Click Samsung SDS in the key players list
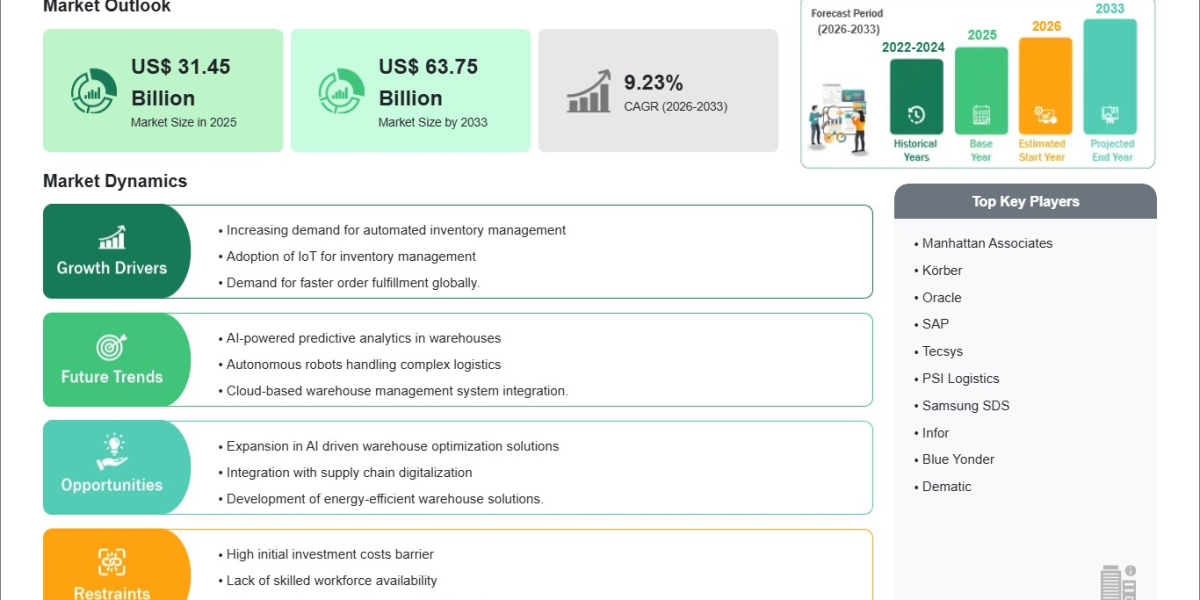The width and height of the screenshot is (1200, 600). click(966, 405)
